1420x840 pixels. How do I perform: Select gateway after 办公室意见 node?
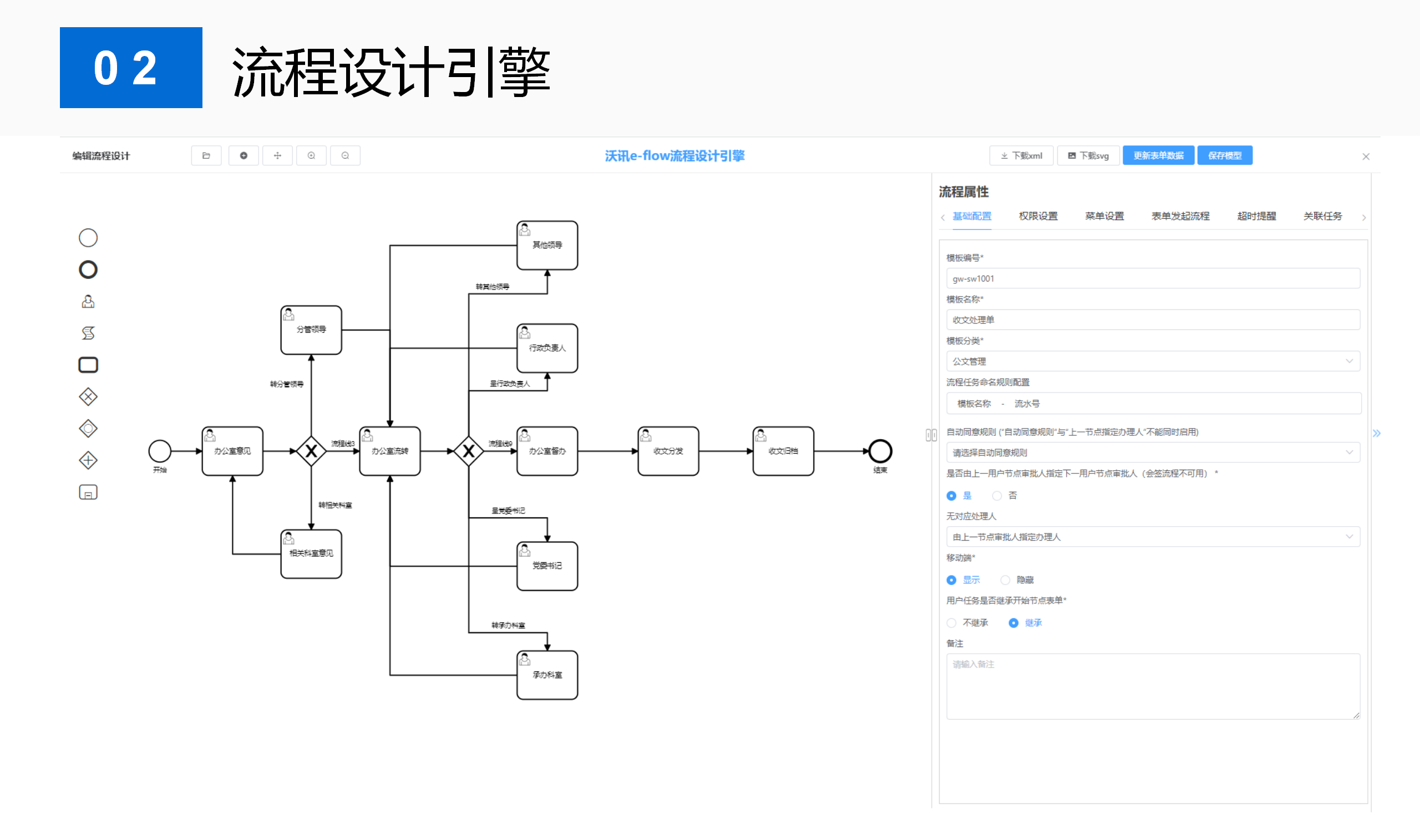coord(311,451)
